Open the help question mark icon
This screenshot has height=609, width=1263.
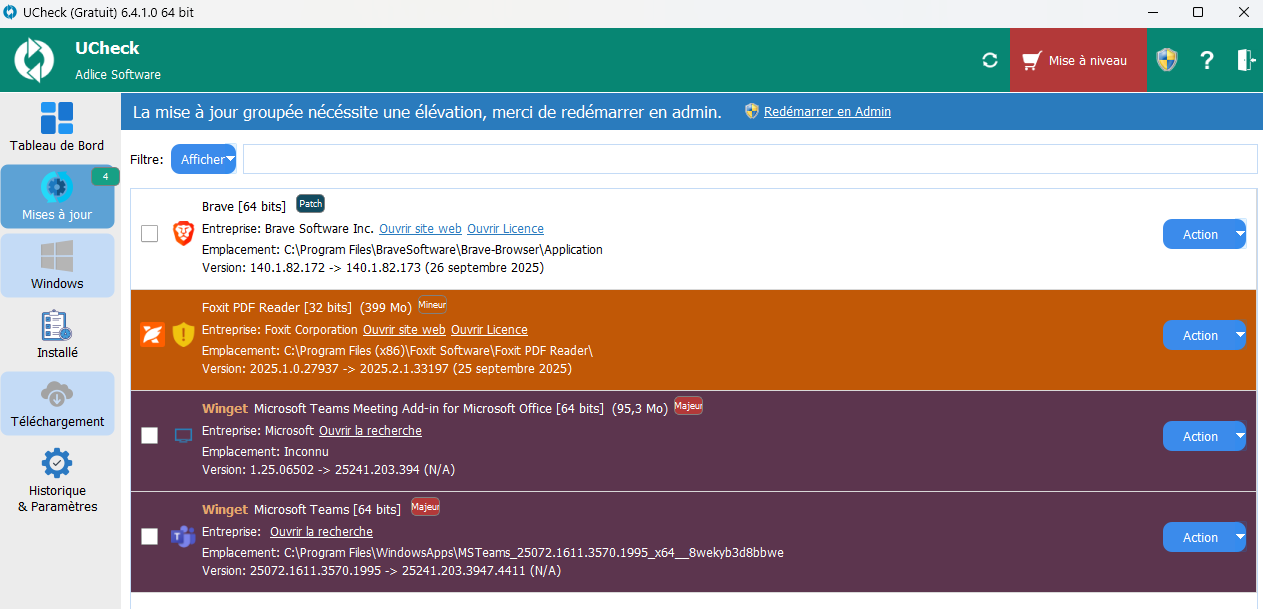(x=1207, y=60)
